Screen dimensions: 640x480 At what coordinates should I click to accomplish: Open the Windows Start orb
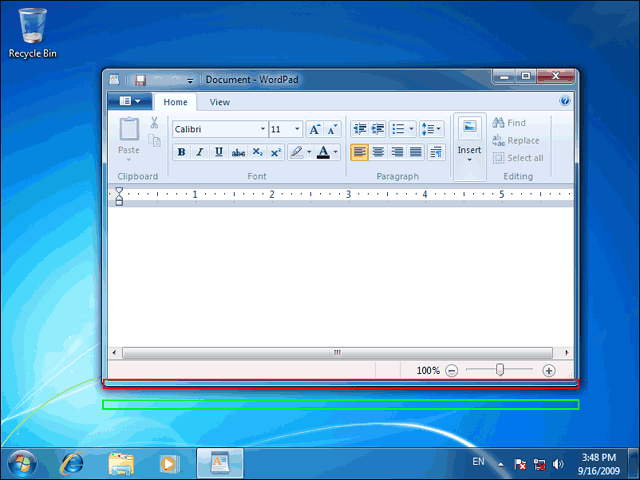22,464
